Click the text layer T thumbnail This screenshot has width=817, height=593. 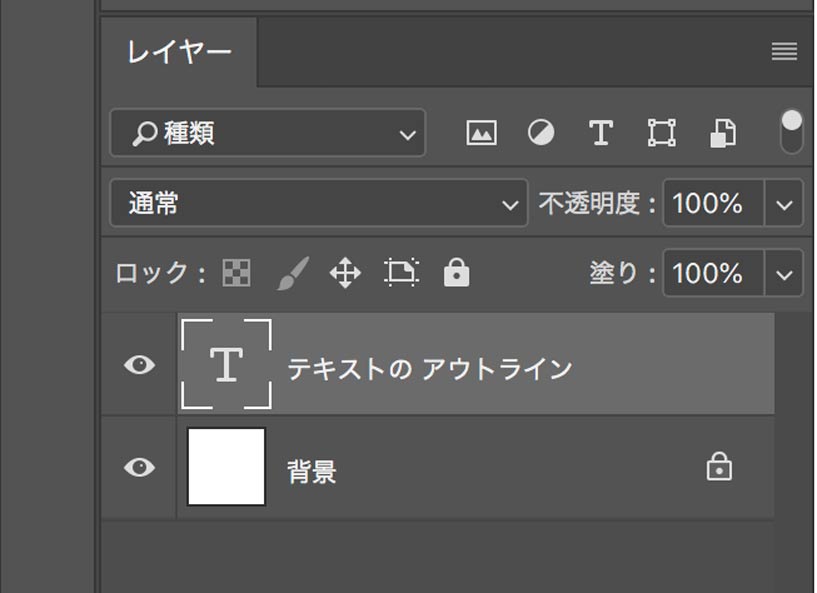click(226, 364)
